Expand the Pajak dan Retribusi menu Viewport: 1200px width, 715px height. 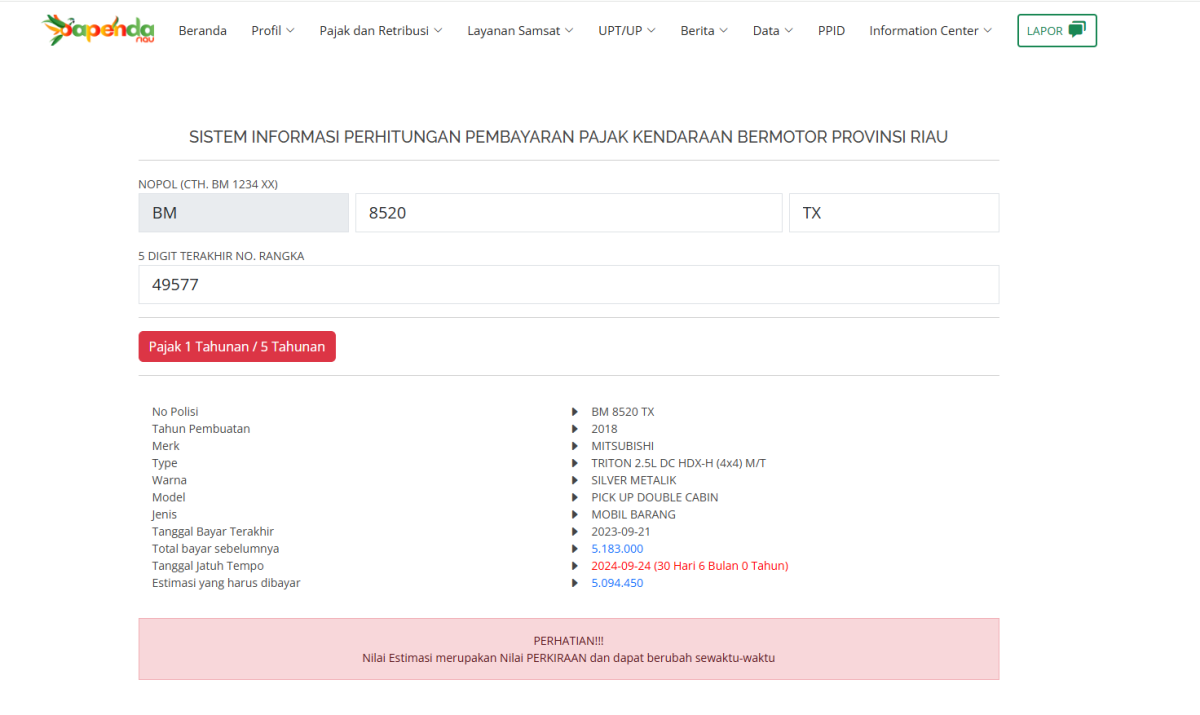coord(381,31)
